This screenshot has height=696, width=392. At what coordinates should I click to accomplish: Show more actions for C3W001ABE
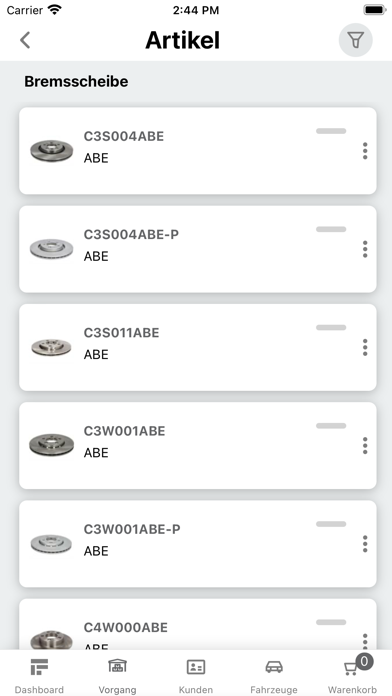tap(365, 446)
